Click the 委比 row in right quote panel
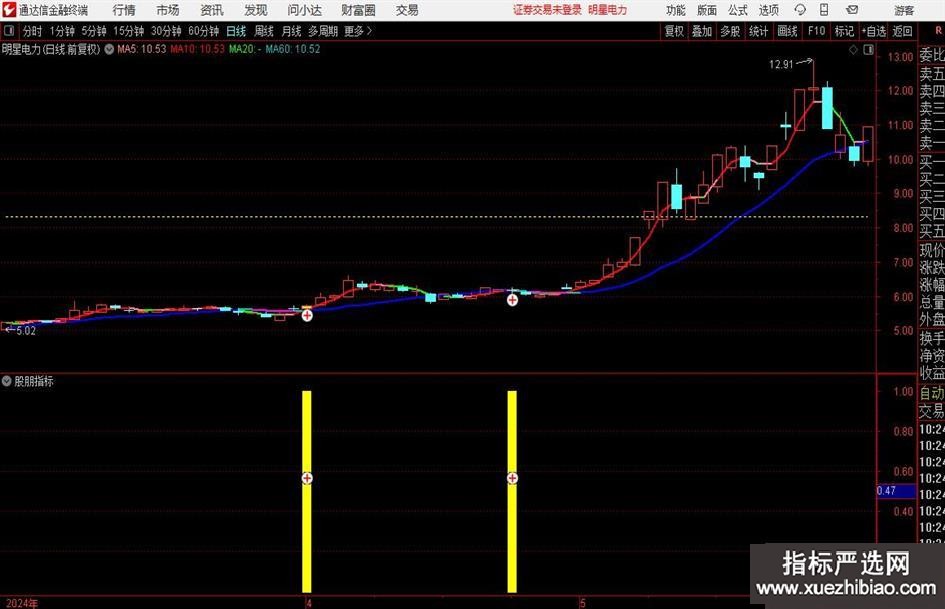945x609 pixels. pyautogui.click(x=932, y=55)
